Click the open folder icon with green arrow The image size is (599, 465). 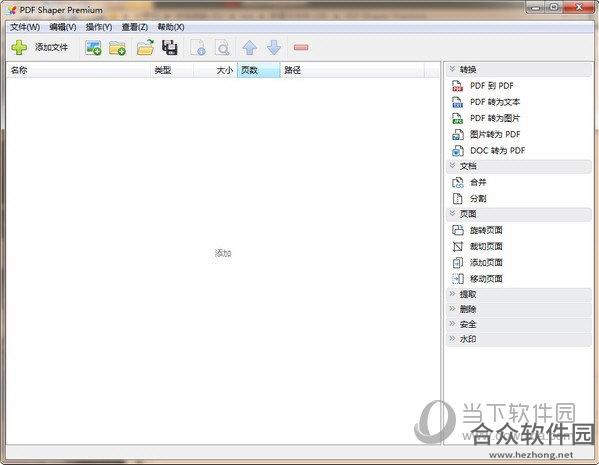point(146,47)
